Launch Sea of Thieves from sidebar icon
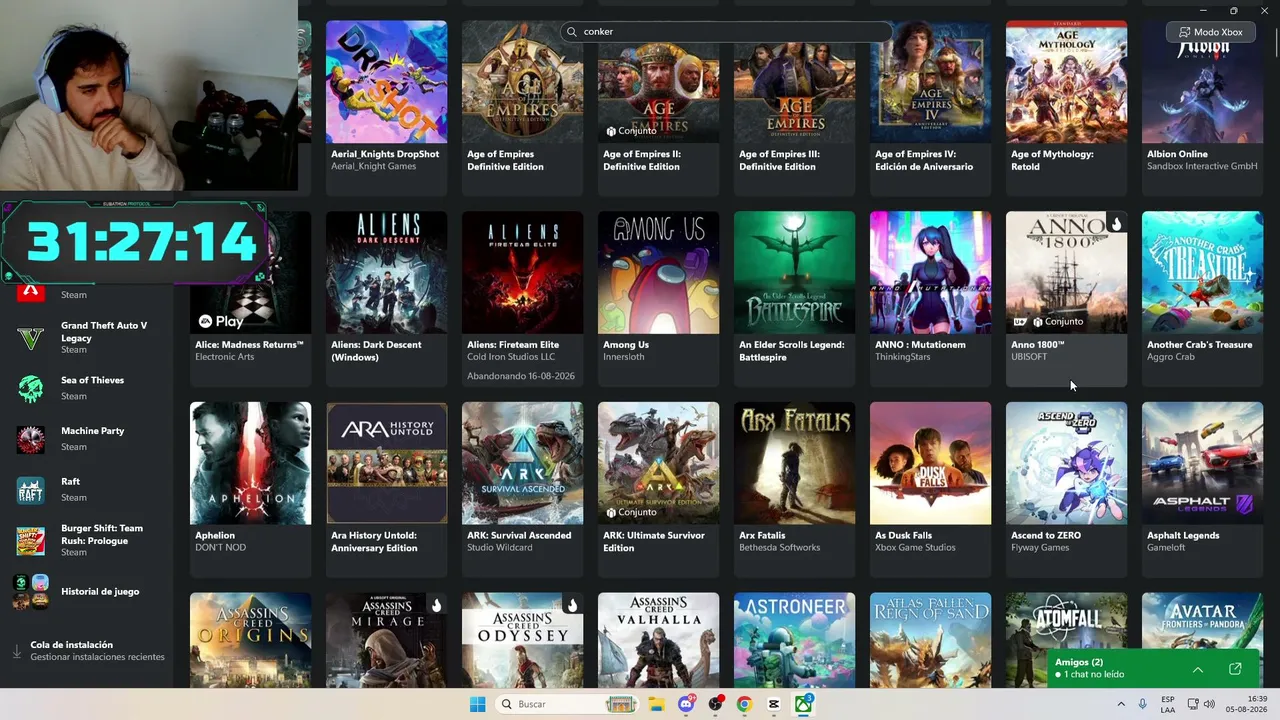The width and height of the screenshot is (1280, 720). 31,388
